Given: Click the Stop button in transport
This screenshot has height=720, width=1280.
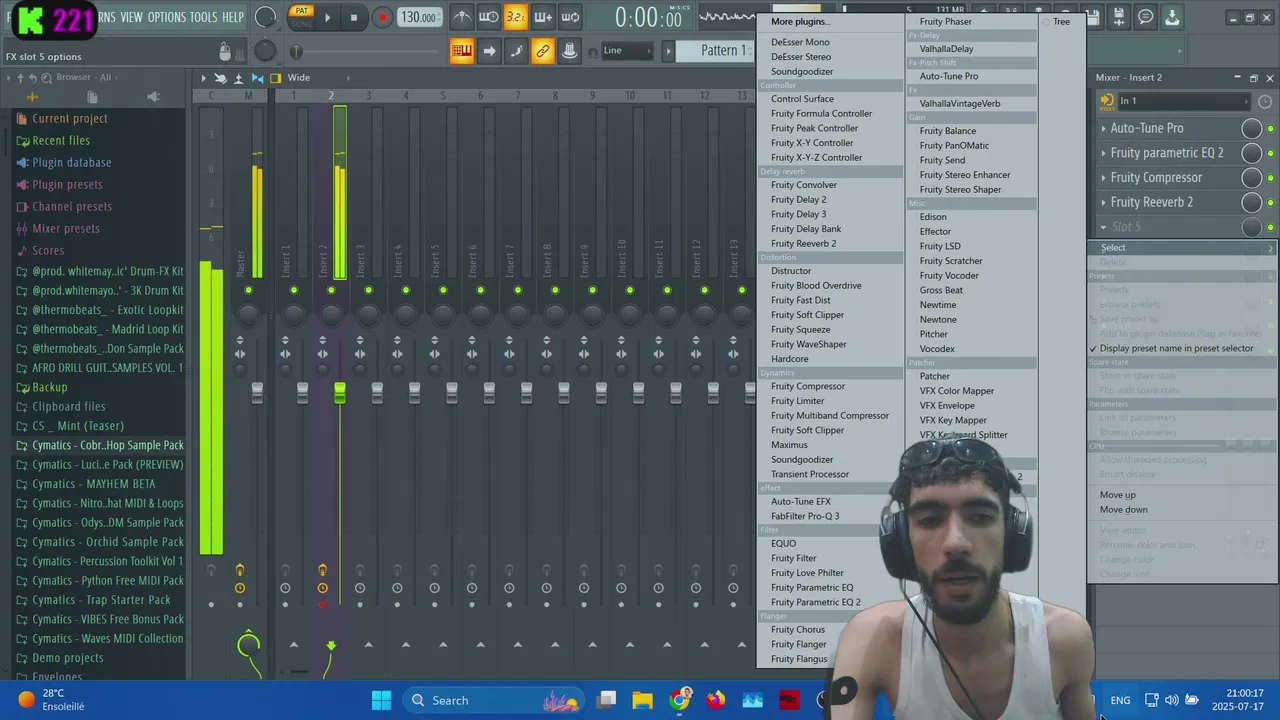Looking at the screenshot, I should 353,17.
